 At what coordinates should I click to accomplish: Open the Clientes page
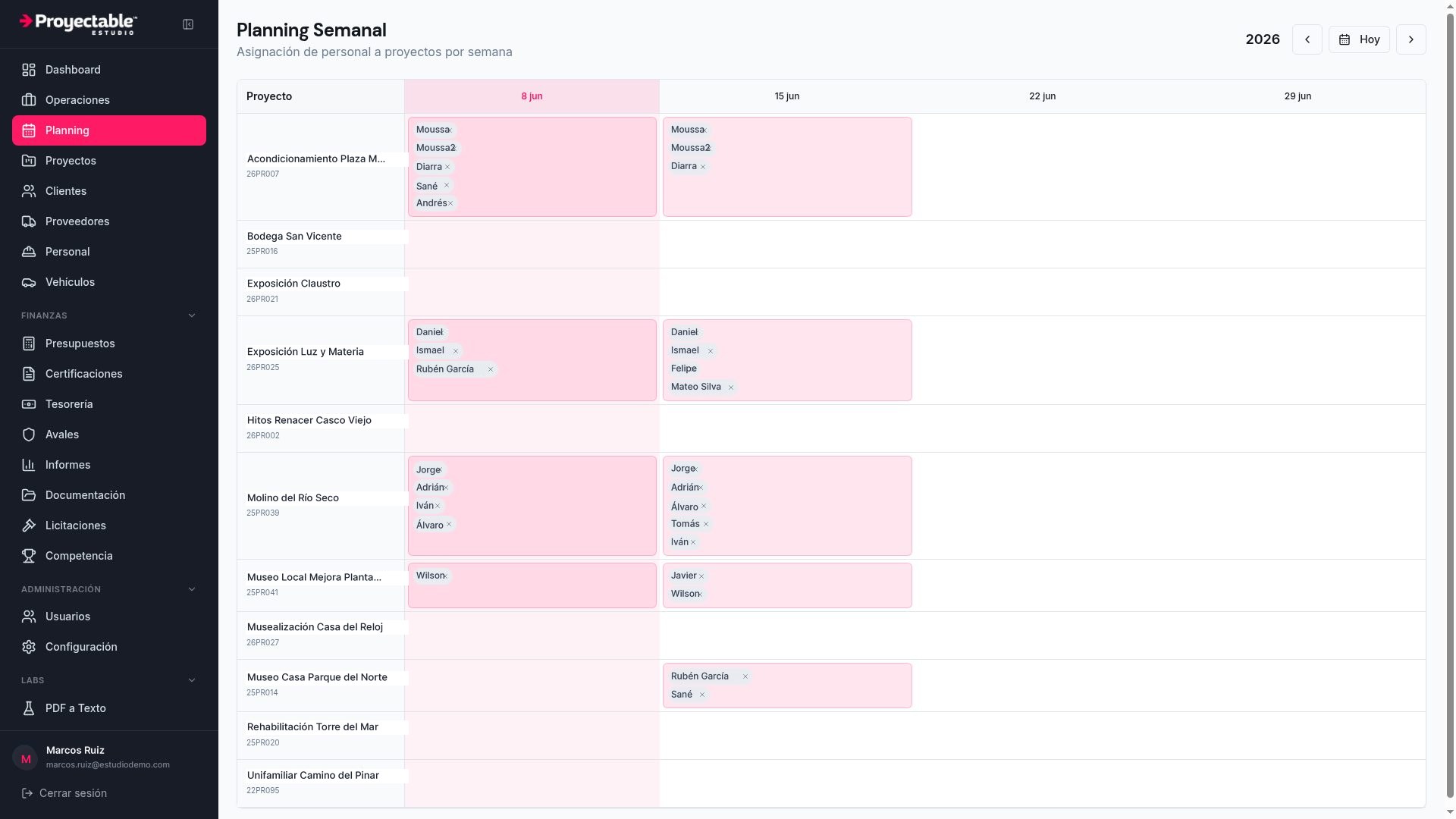(x=109, y=191)
